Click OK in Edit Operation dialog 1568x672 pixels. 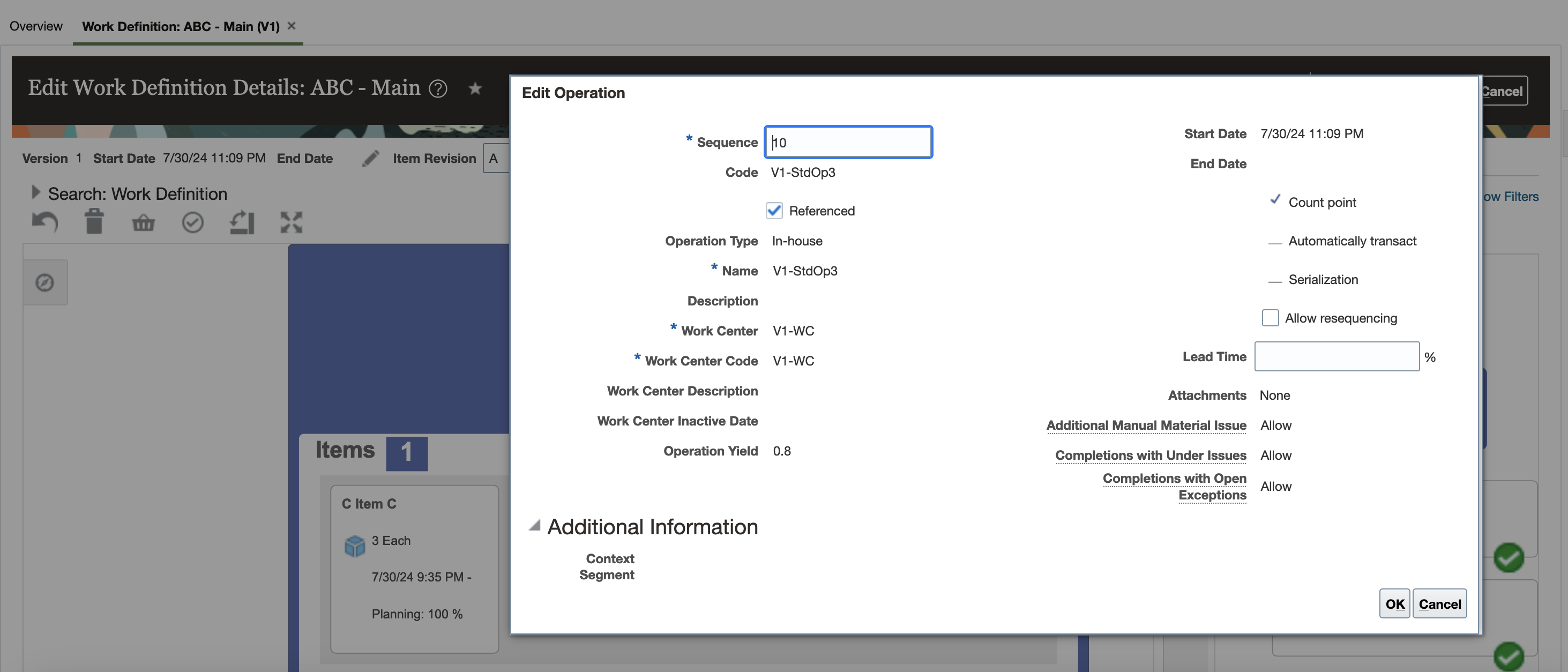pyautogui.click(x=1394, y=604)
